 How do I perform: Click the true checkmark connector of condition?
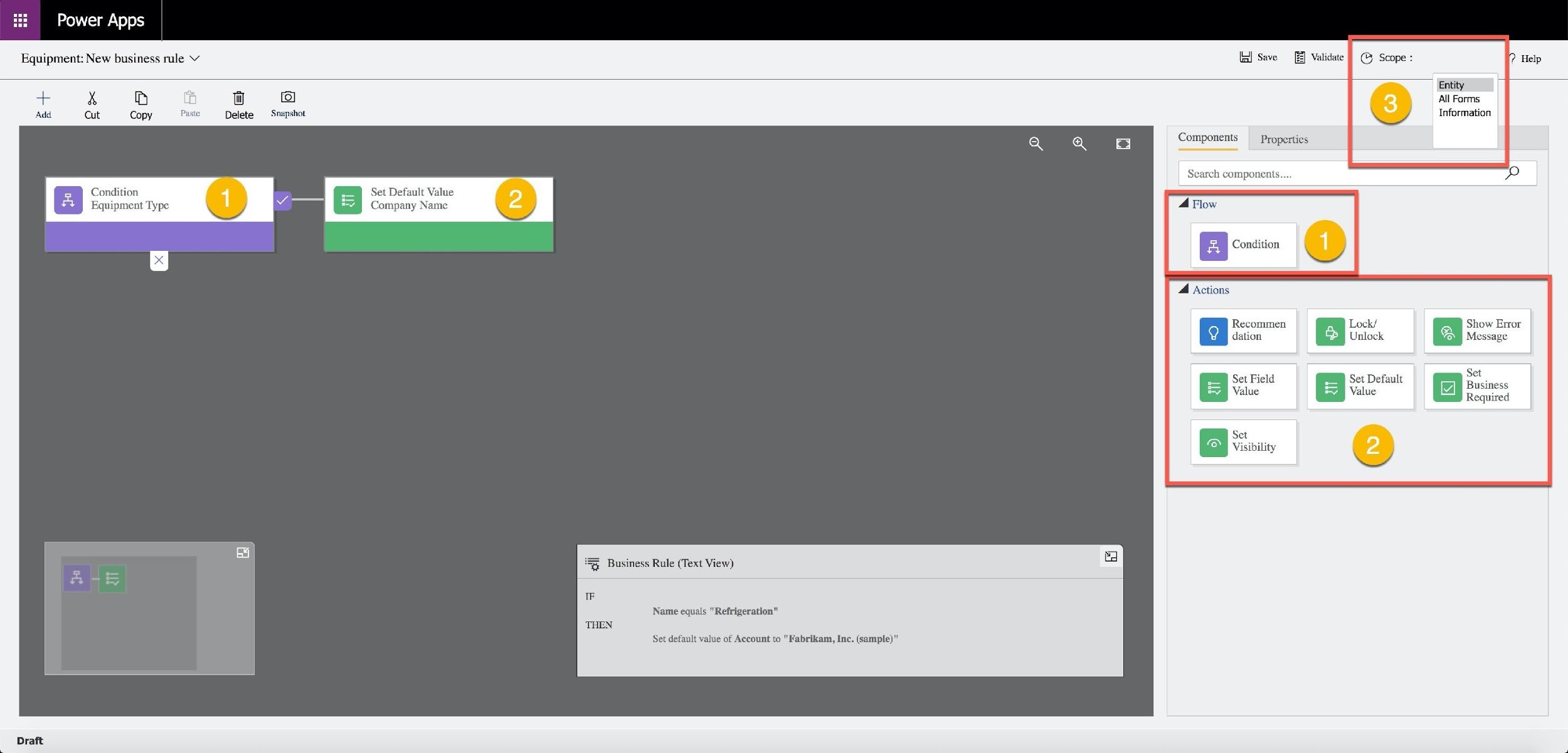(282, 200)
